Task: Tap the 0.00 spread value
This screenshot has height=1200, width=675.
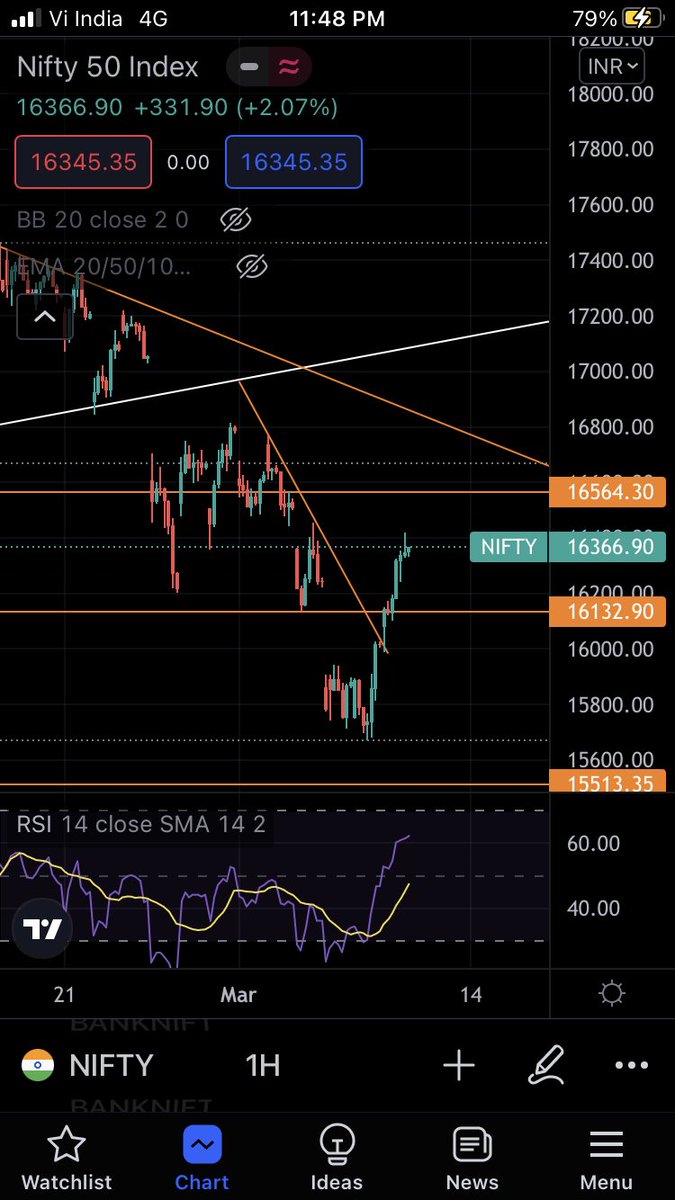Action: [x=188, y=162]
